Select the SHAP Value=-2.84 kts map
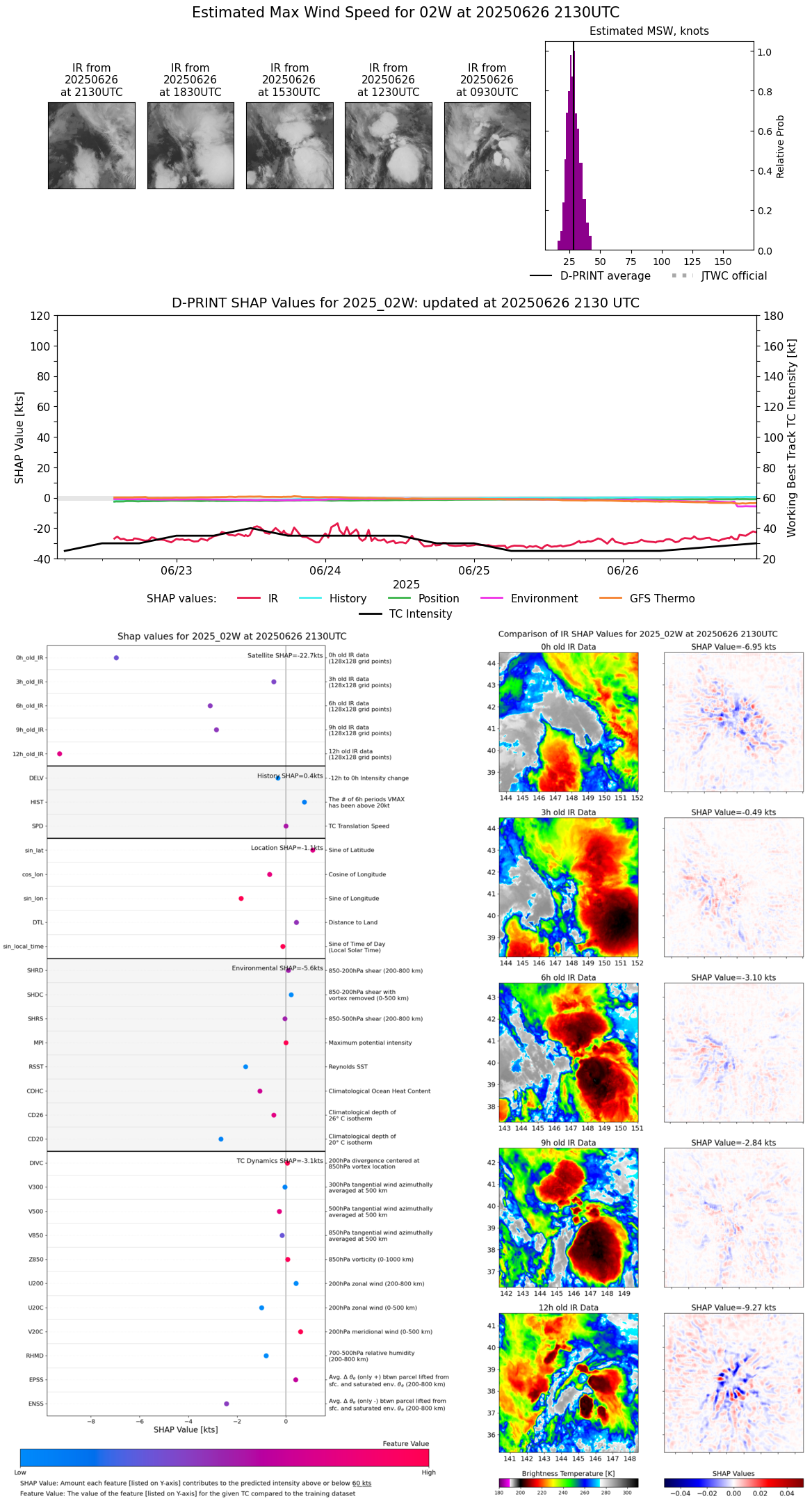 pos(733,1218)
